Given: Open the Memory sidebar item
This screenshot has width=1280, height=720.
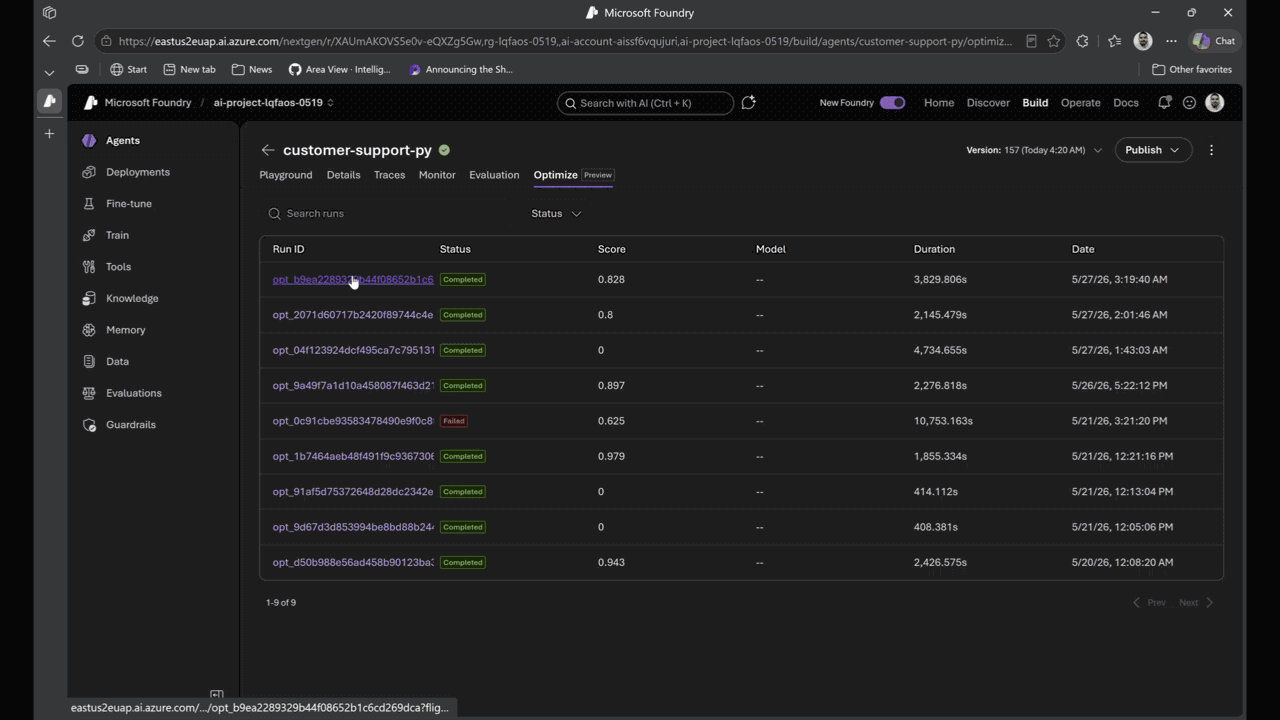Looking at the screenshot, I should pos(125,330).
